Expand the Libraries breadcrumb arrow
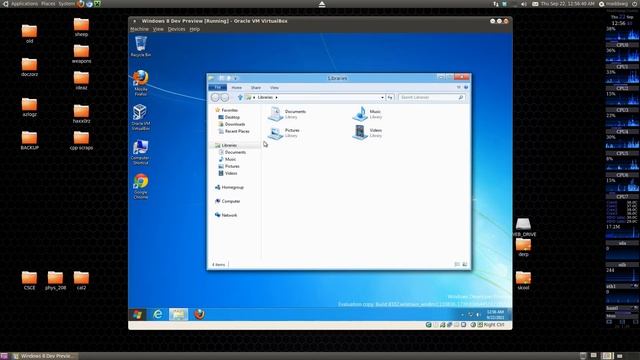640x360 pixels. [276, 98]
